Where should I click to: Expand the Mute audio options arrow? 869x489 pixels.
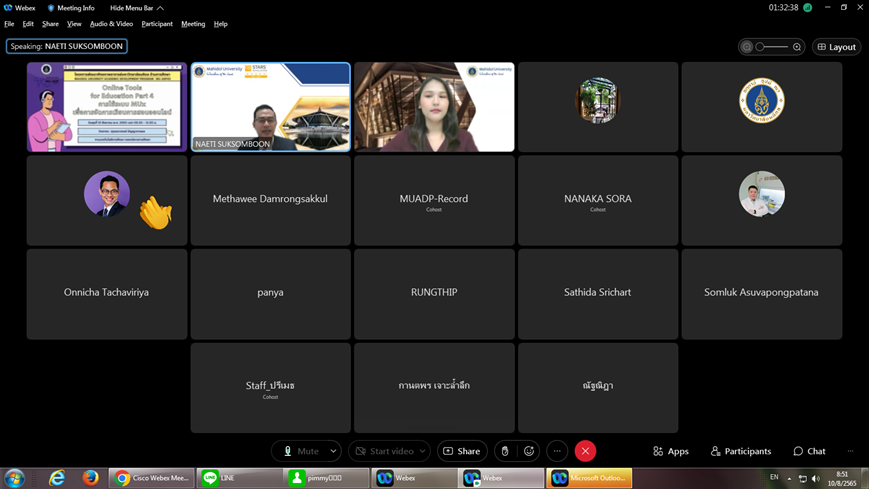333,451
